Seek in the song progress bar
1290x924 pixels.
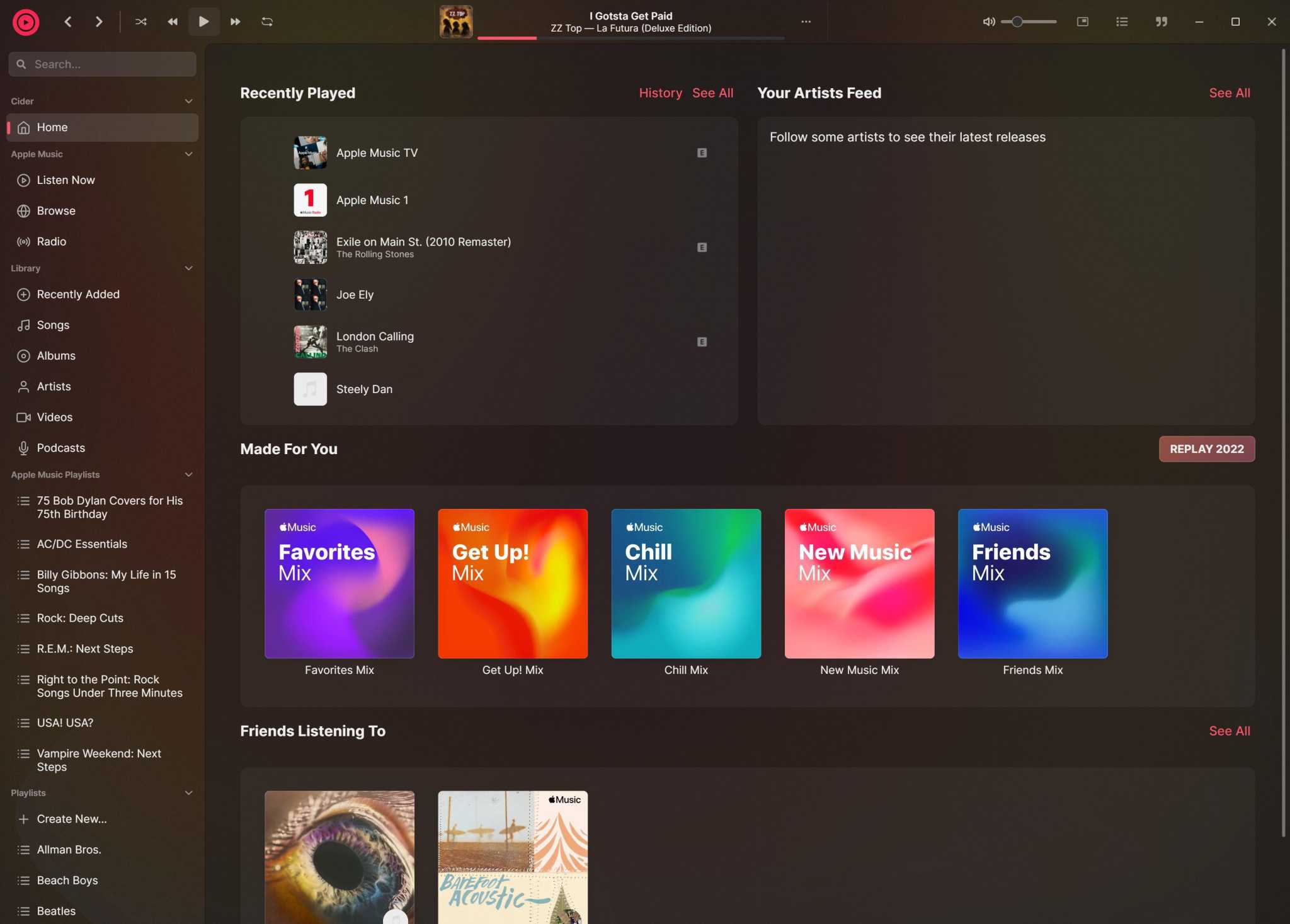[631, 38]
